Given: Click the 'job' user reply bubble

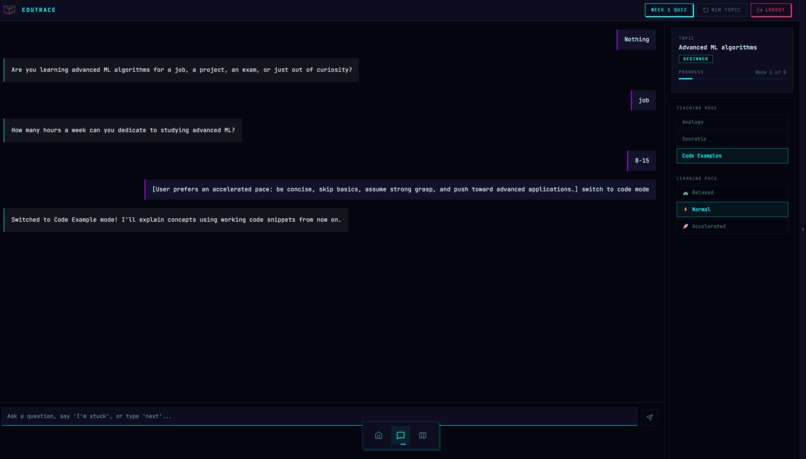Looking at the screenshot, I should pos(643,100).
